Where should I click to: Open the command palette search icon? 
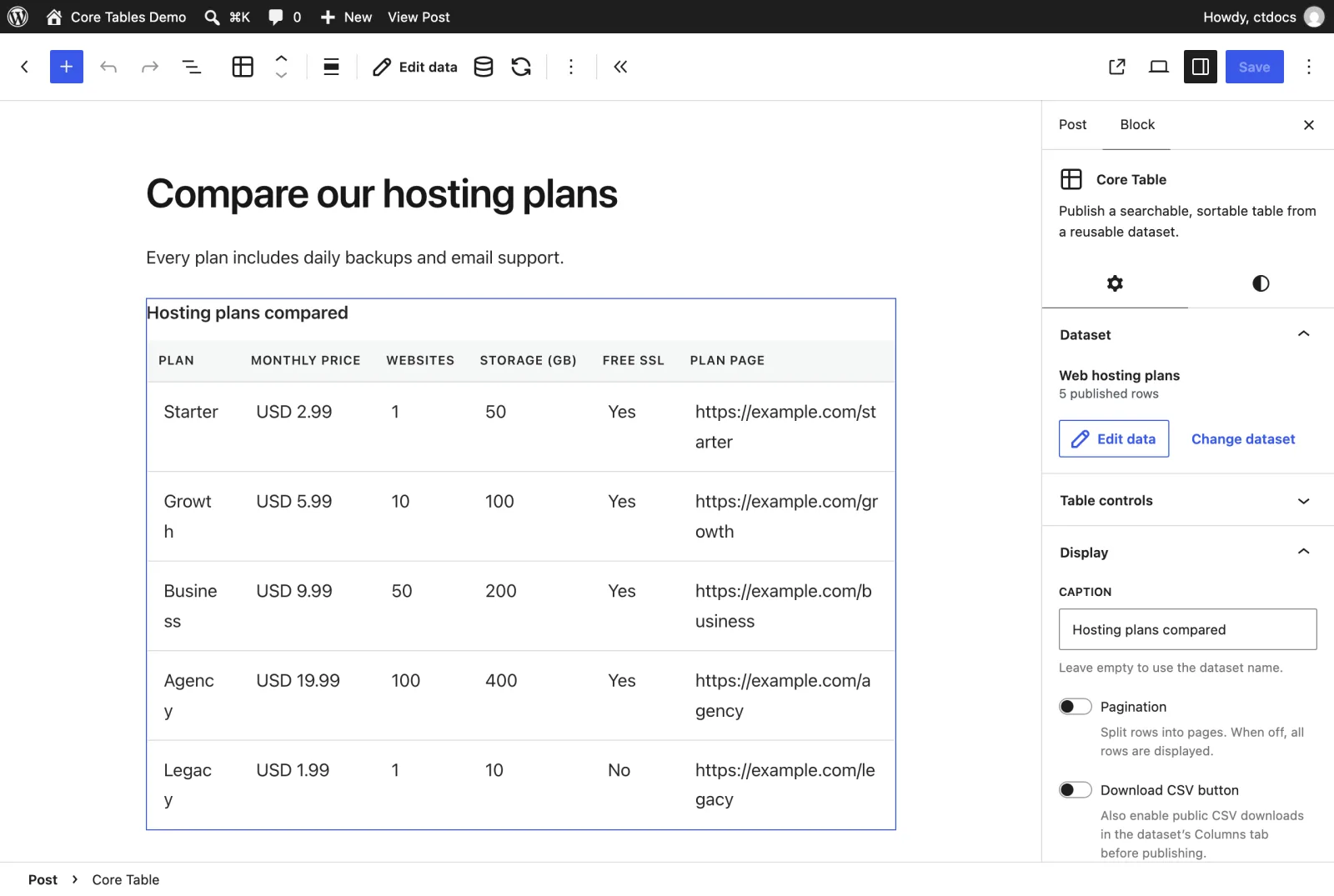(212, 17)
